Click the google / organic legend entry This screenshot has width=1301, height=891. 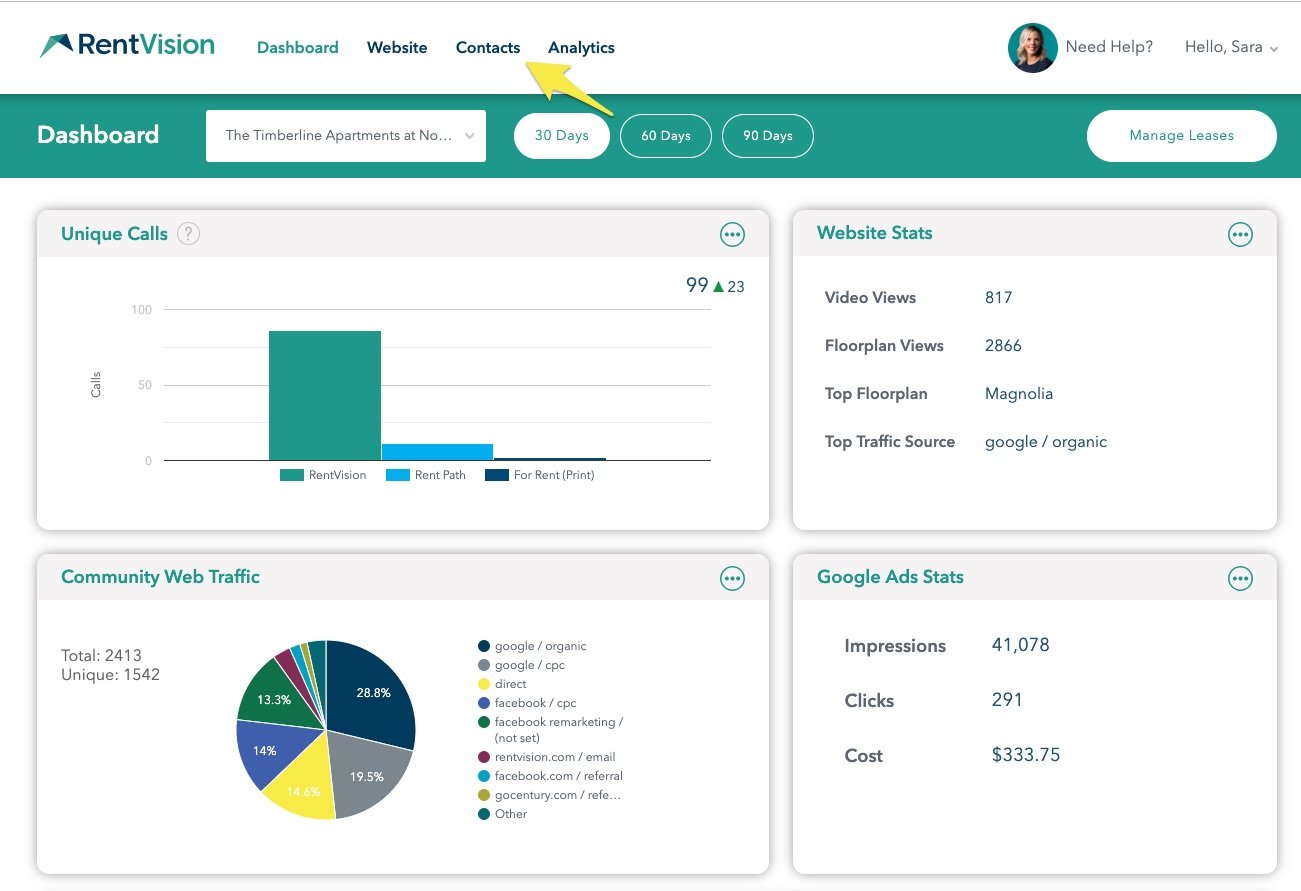533,646
